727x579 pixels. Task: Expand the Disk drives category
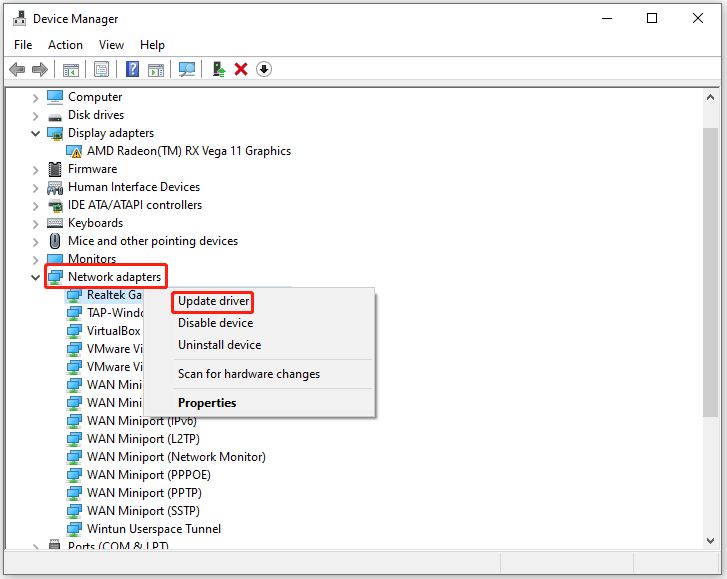tap(36, 115)
